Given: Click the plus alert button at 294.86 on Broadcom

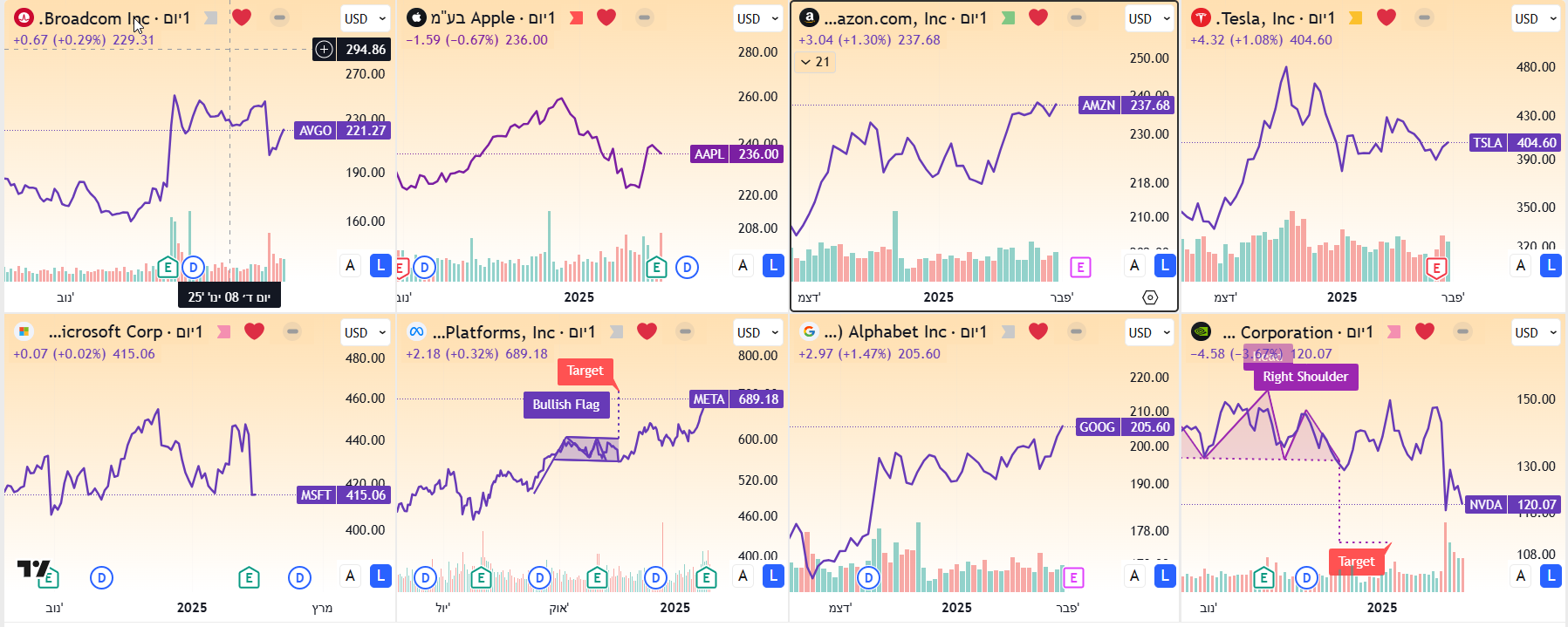Looking at the screenshot, I should point(323,50).
